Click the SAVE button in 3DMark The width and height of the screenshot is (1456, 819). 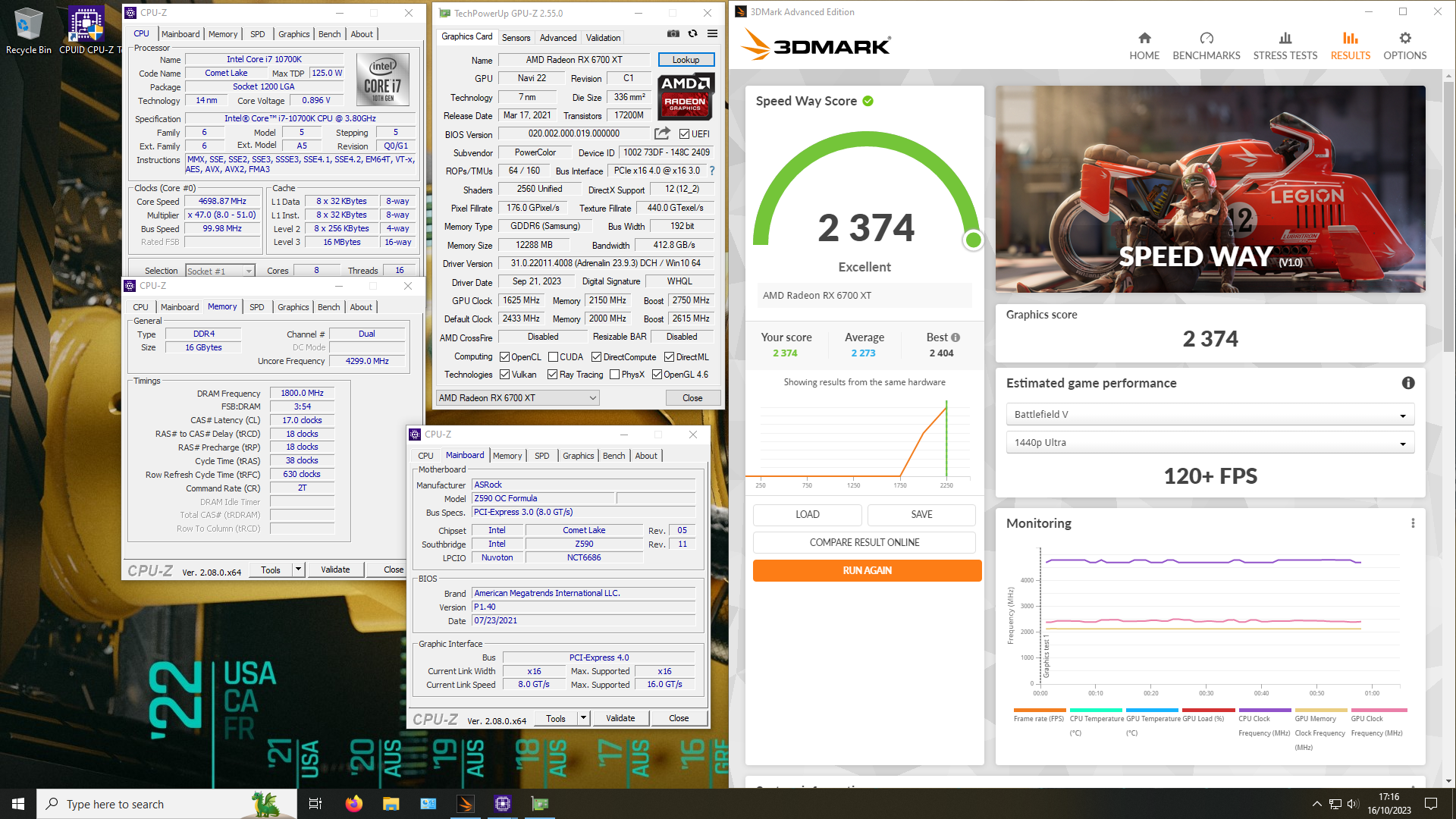click(x=922, y=514)
